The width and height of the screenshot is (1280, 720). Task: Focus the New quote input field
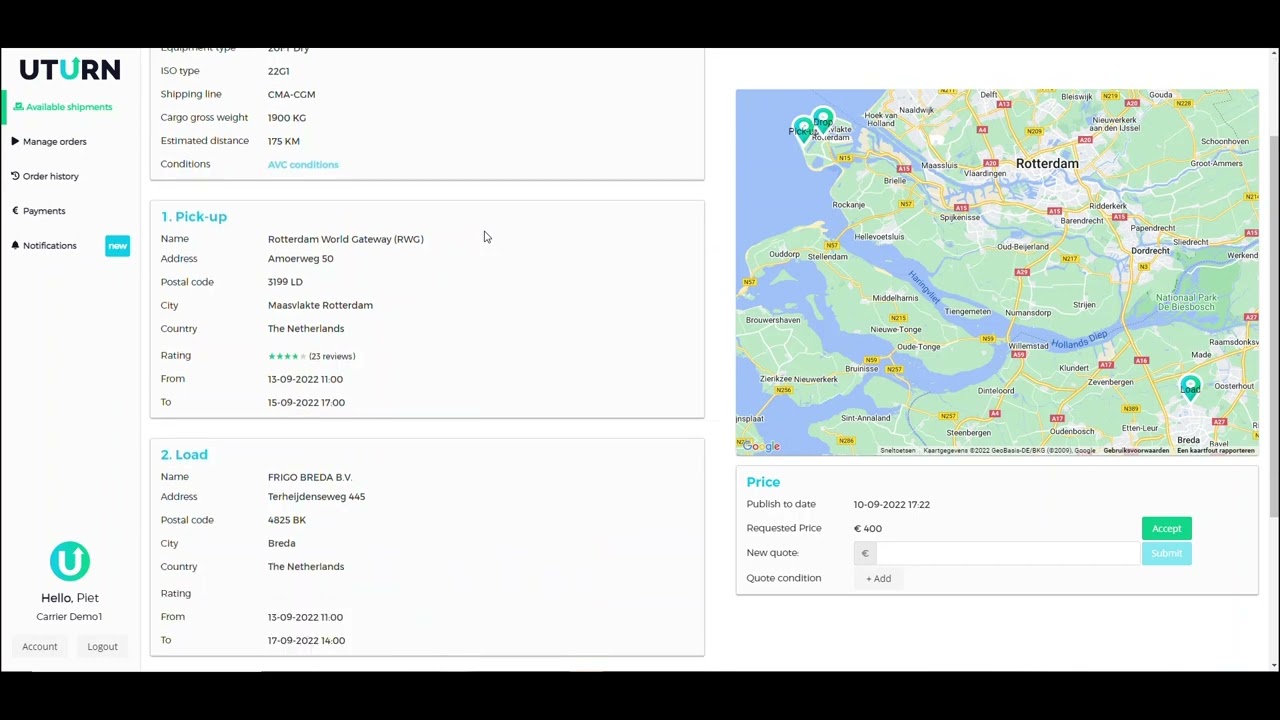(x=1008, y=553)
